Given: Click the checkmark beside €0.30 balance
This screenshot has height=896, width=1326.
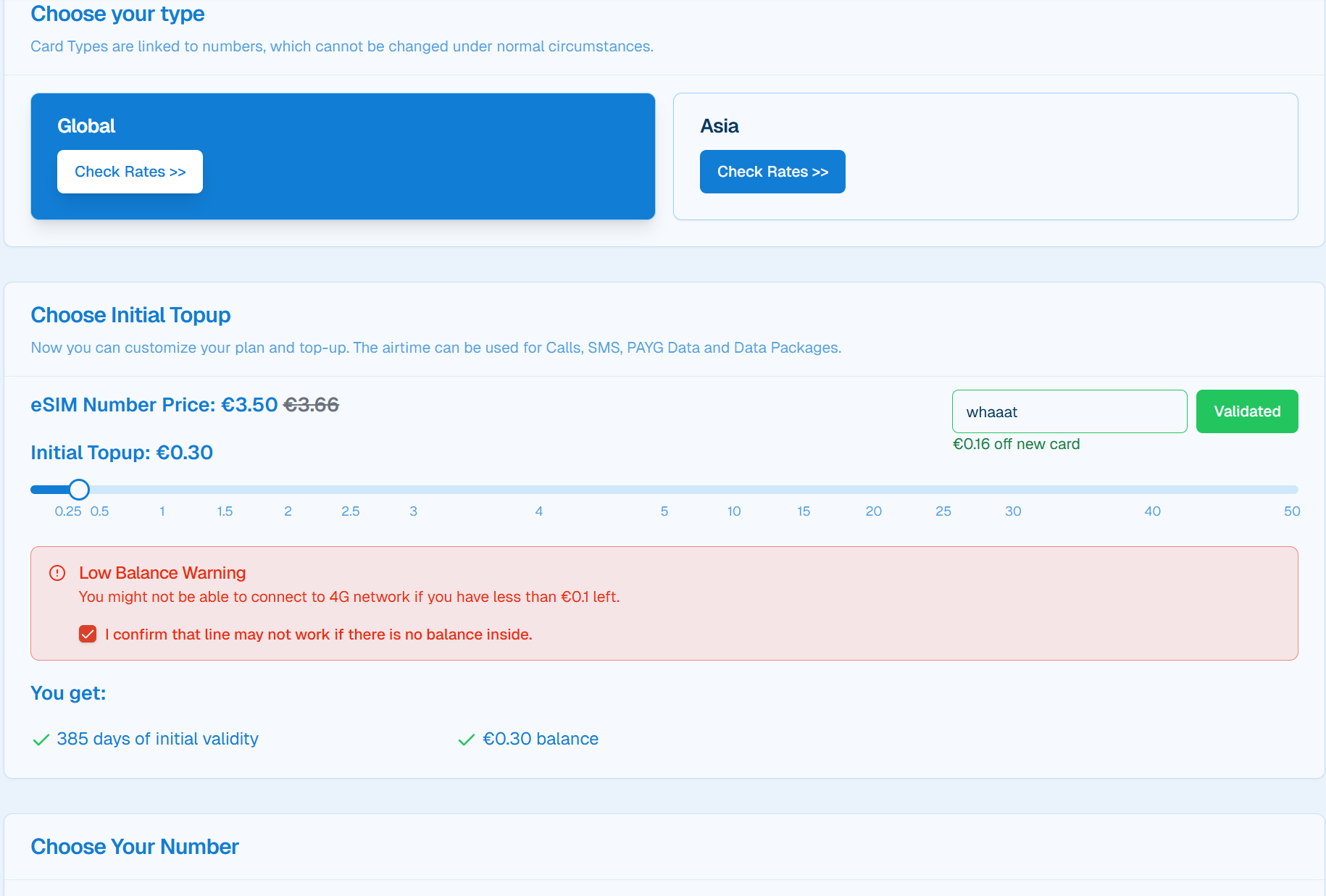Looking at the screenshot, I should click(x=467, y=740).
